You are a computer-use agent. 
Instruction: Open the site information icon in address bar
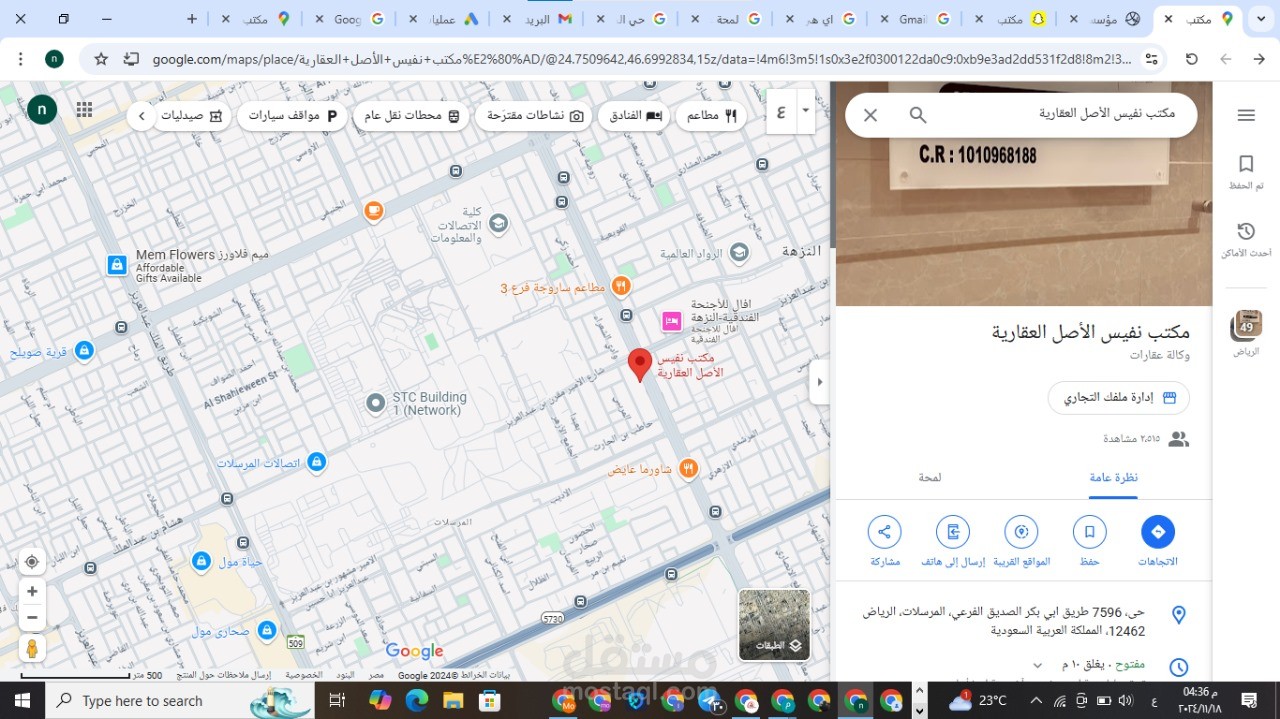point(1152,59)
